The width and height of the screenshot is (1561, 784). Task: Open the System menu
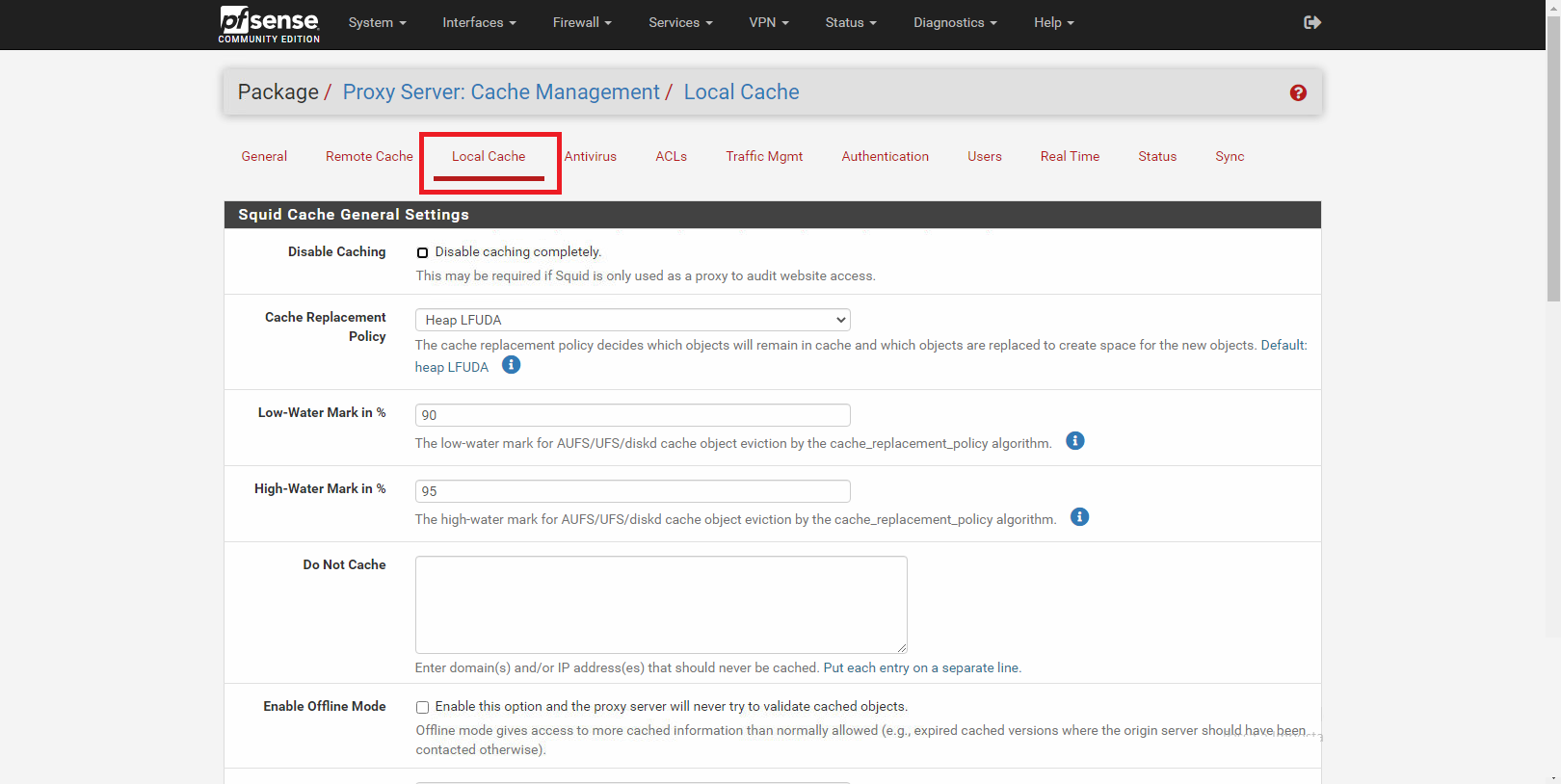(377, 22)
